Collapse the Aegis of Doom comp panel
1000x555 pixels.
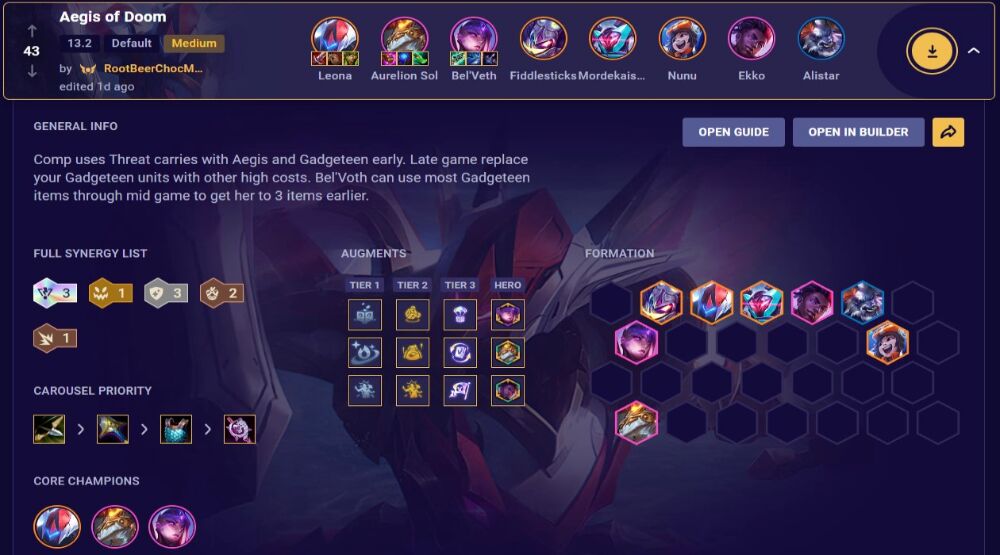tap(974, 50)
